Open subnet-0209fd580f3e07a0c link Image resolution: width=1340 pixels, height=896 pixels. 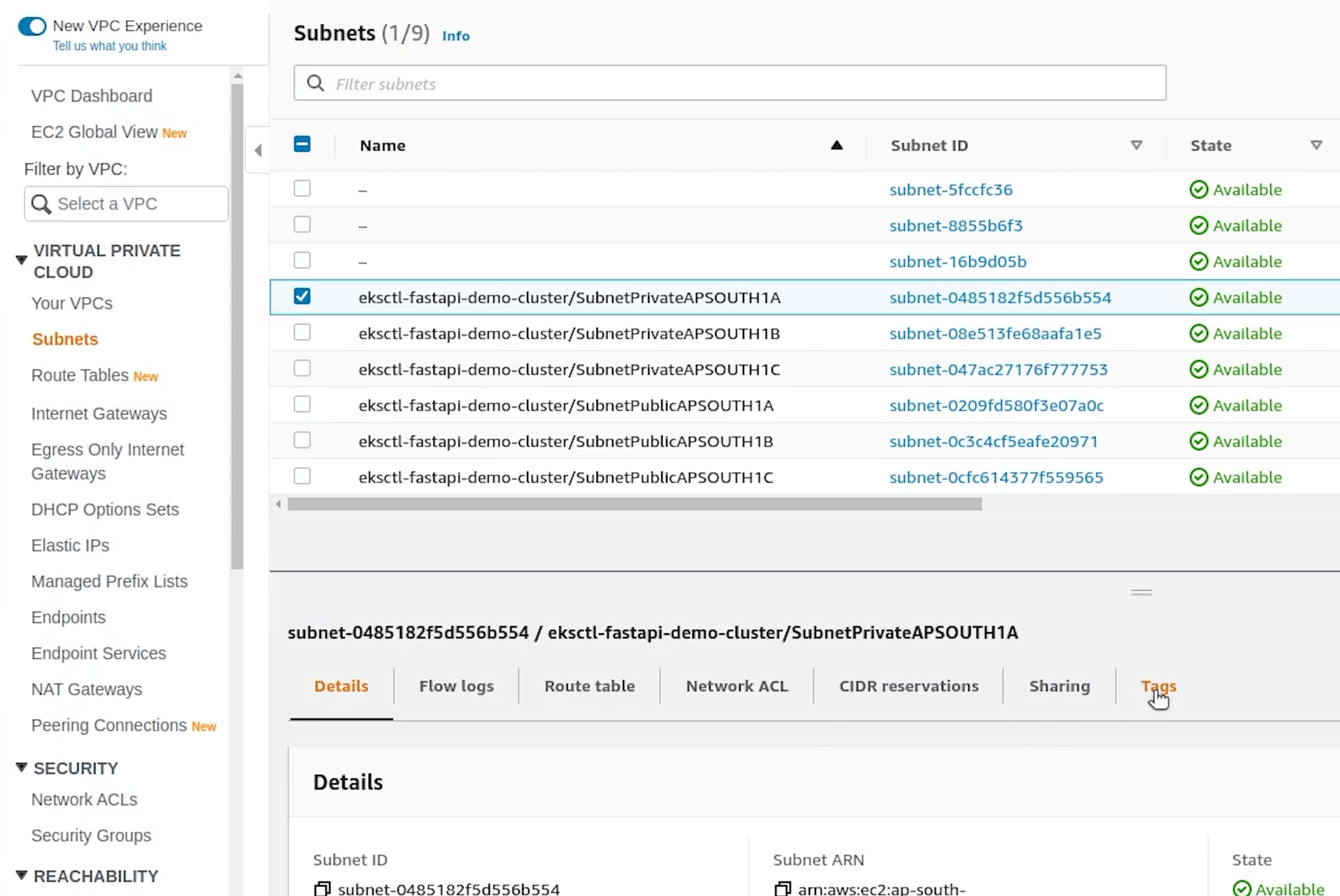click(996, 406)
